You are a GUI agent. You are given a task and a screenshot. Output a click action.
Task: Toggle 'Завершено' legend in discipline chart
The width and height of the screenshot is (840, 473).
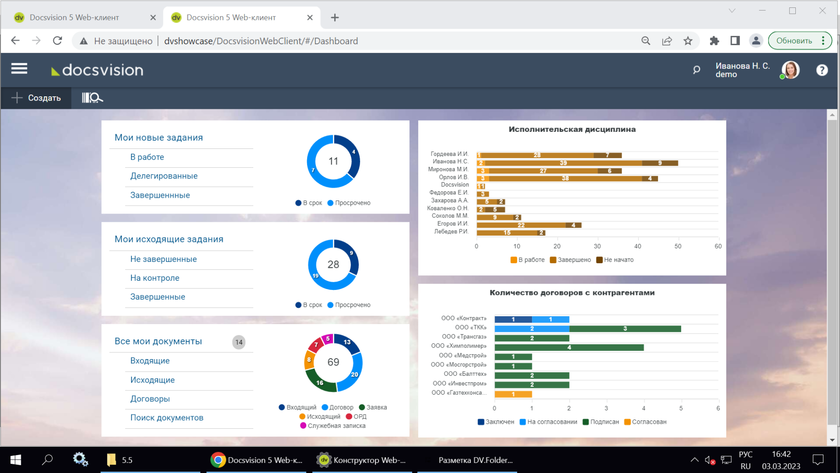pos(571,260)
